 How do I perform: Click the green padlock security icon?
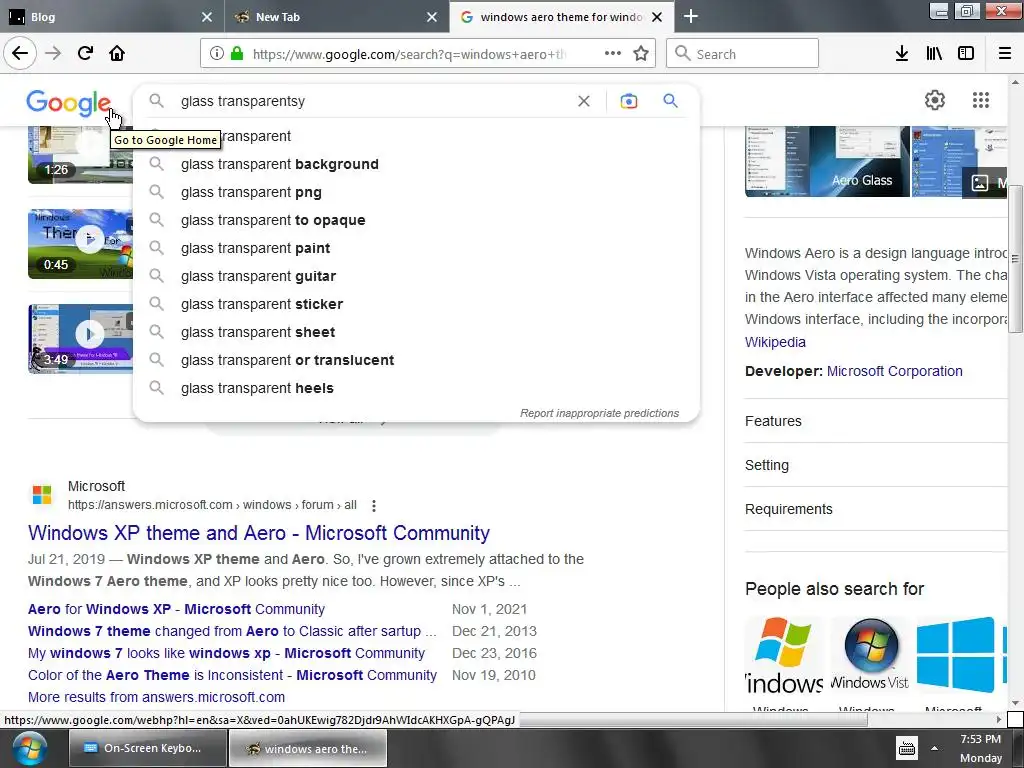(237, 54)
